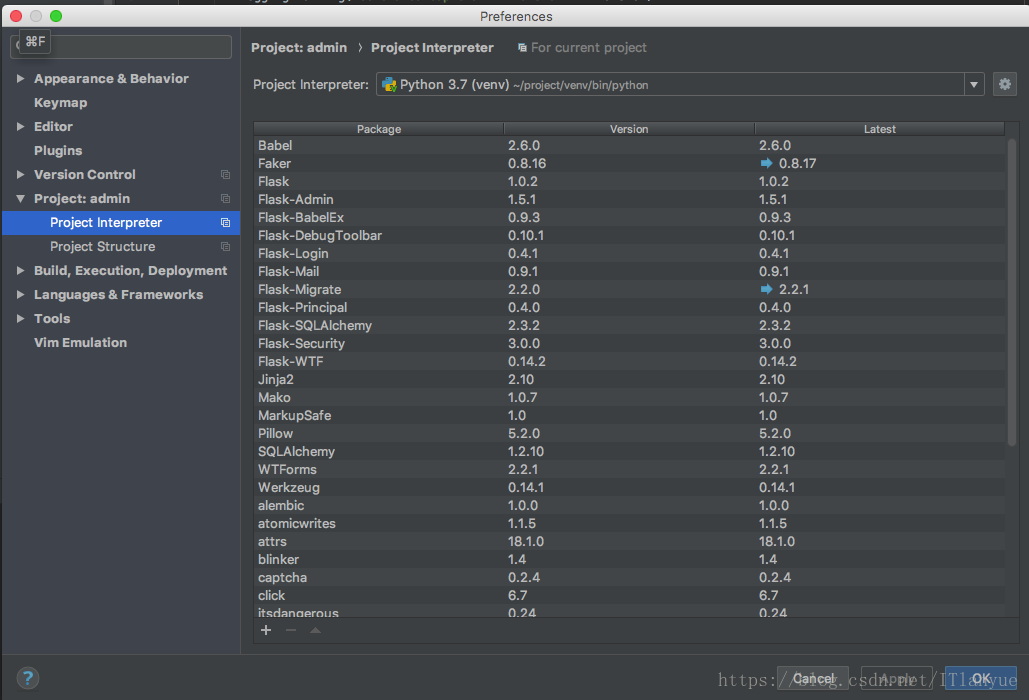Select the Flask-WTF package row
The height and width of the screenshot is (700, 1029).
pos(629,361)
